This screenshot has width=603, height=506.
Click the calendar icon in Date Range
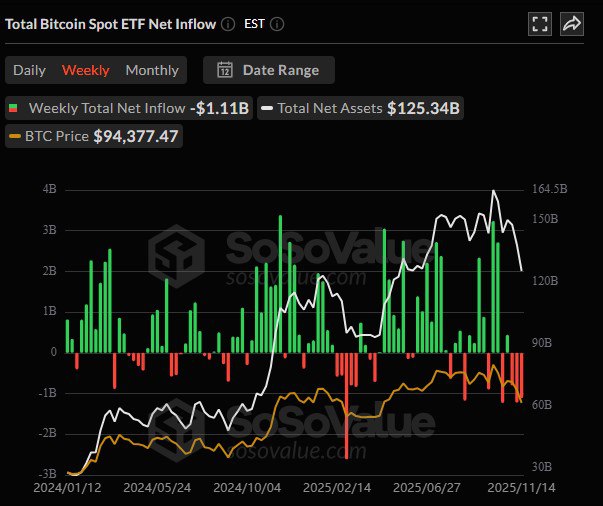click(225, 70)
